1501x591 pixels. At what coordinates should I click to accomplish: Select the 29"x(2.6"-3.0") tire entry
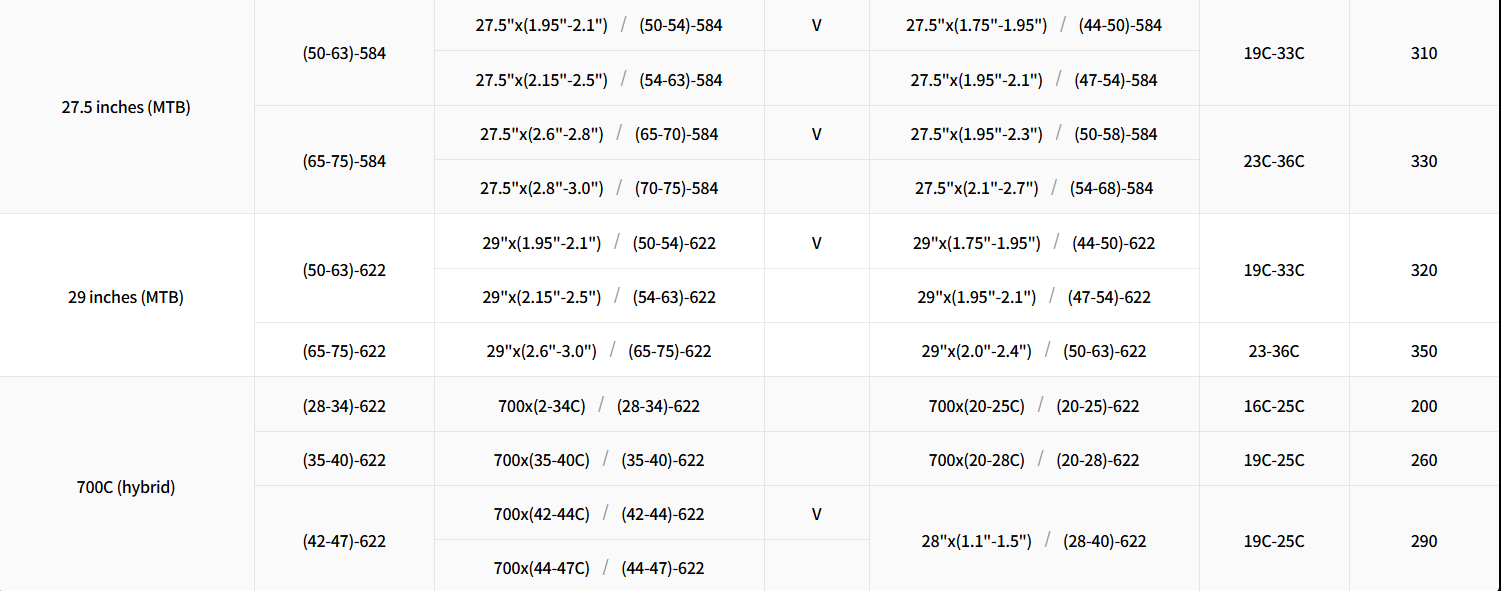(x=541, y=351)
